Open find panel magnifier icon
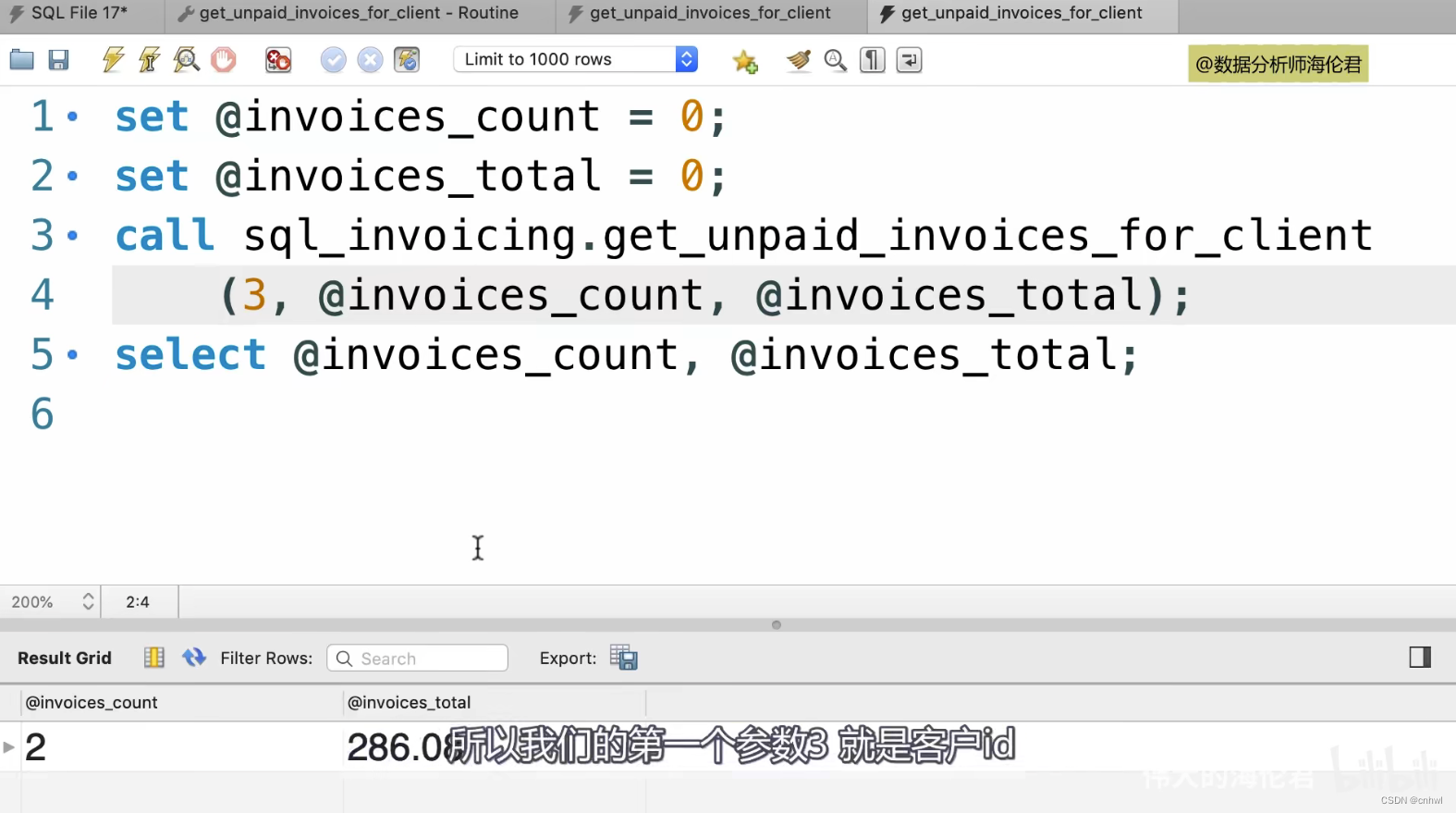 [836, 60]
